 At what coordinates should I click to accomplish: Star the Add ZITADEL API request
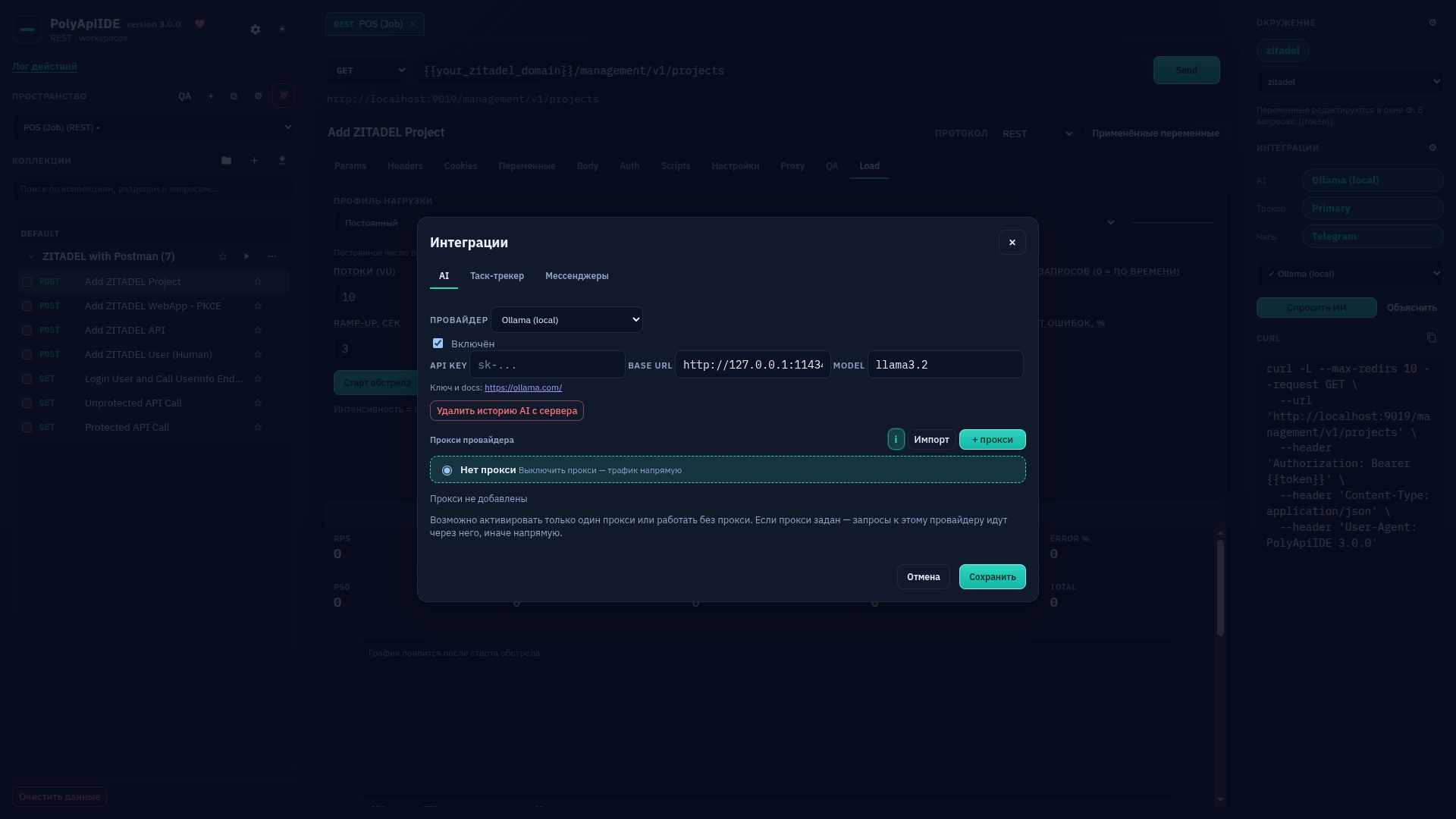coord(258,331)
